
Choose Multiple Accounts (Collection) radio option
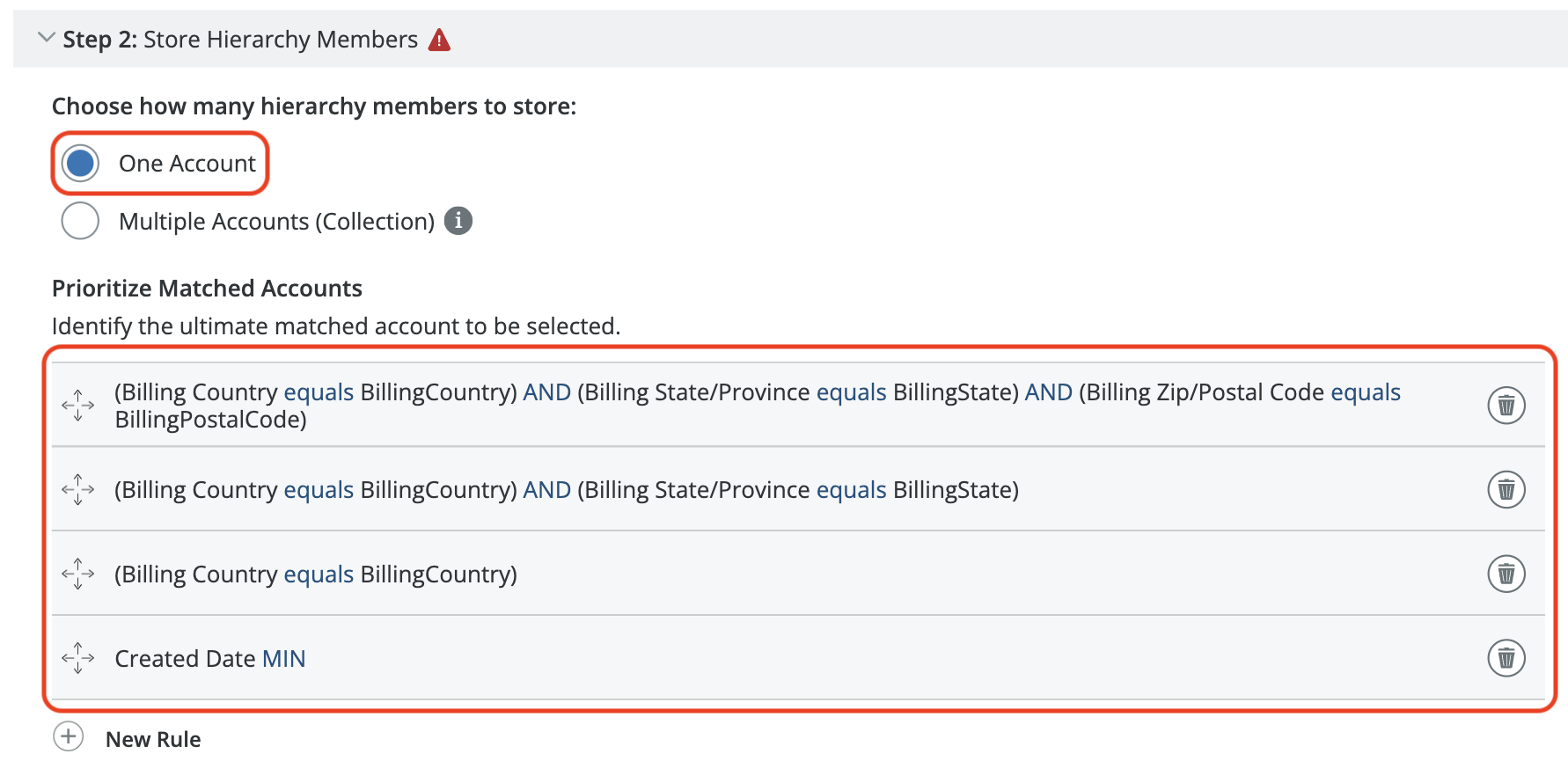[x=80, y=221]
